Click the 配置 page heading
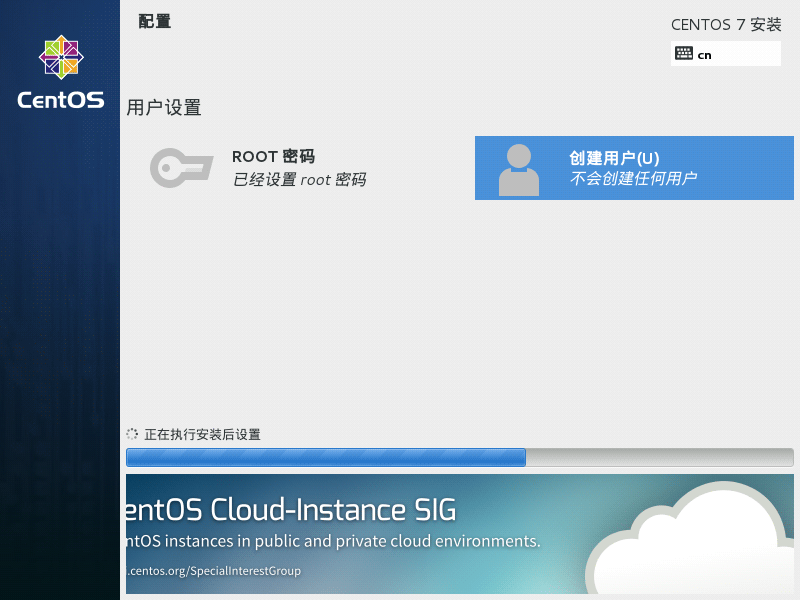 tap(154, 21)
